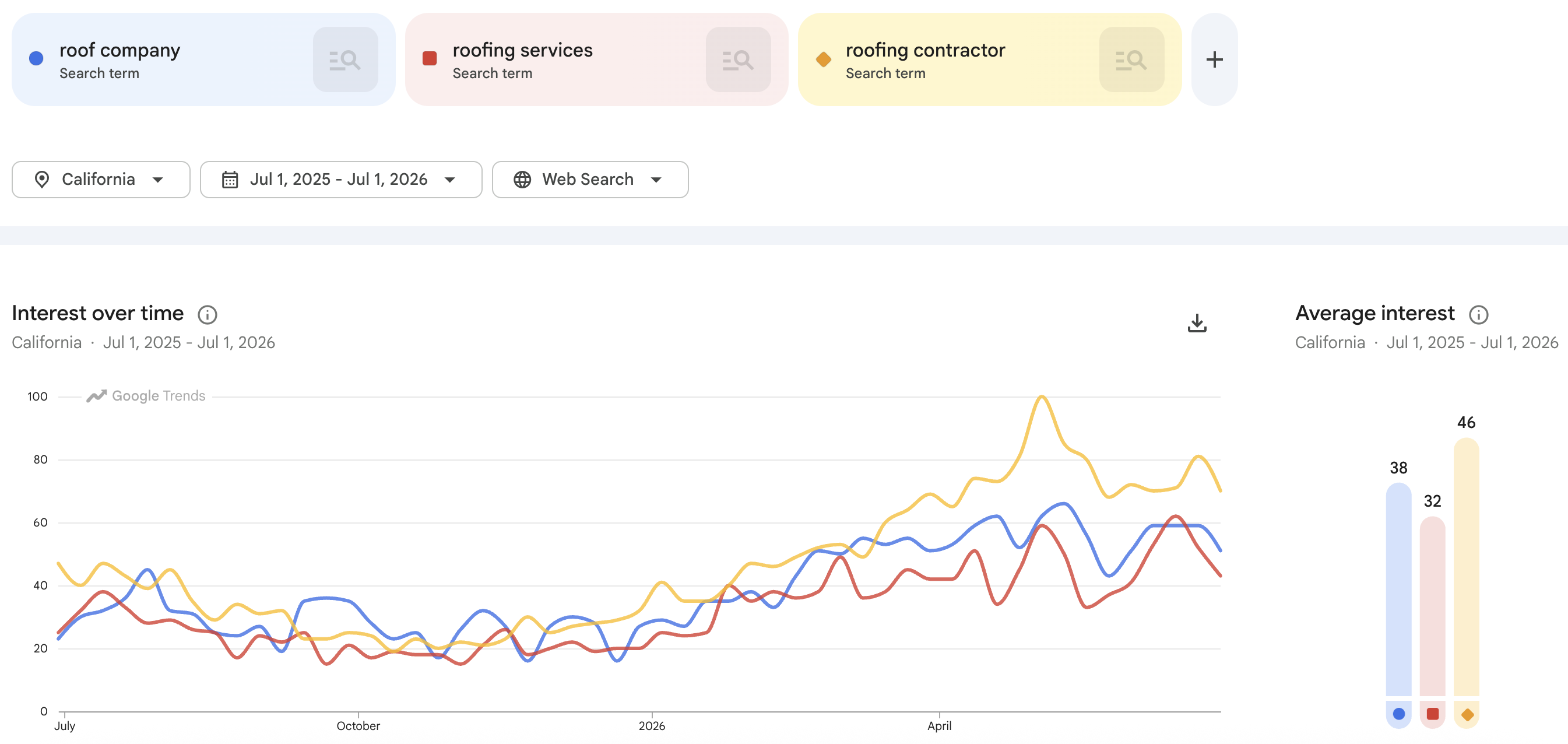Click the 80 y-axis value
This screenshot has width=1568, height=744.
[40, 459]
